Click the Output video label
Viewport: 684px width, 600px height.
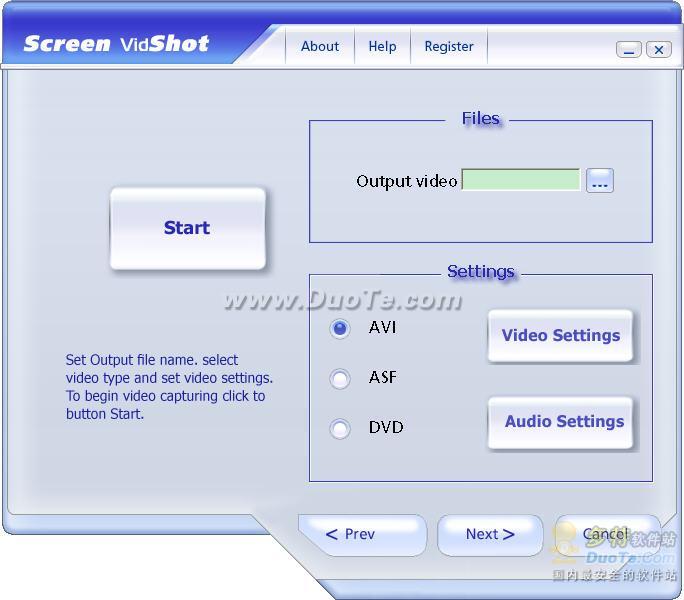pos(407,181)
